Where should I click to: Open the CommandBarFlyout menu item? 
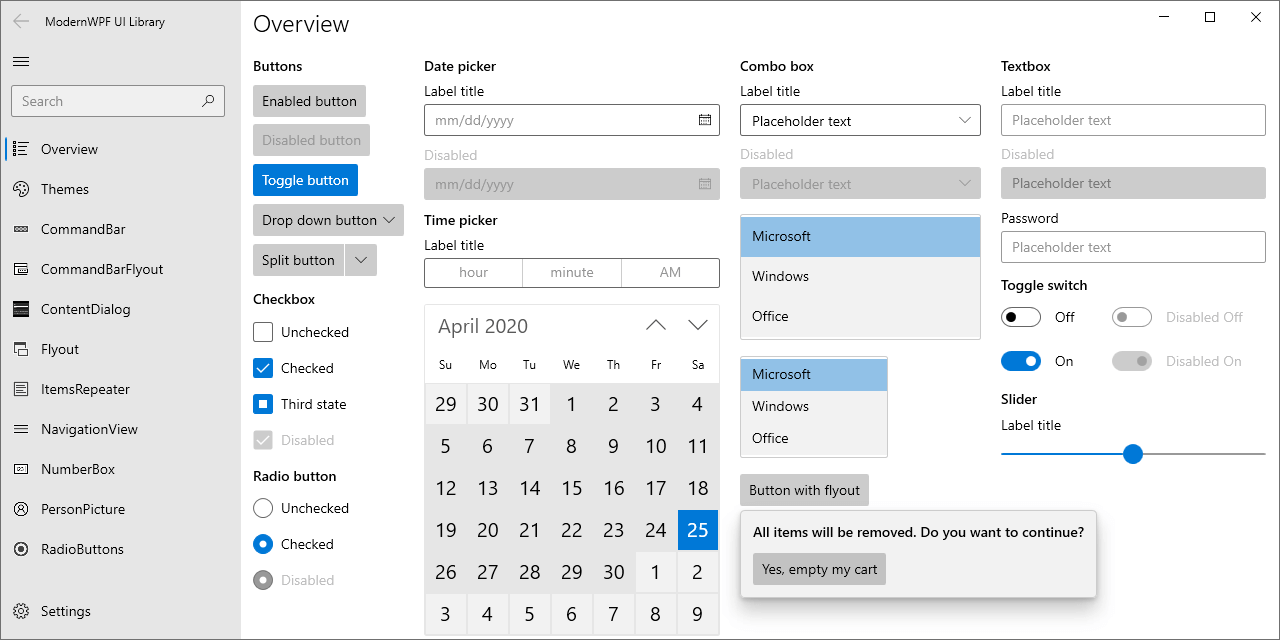pyautogui.click(x=101, y=269)
